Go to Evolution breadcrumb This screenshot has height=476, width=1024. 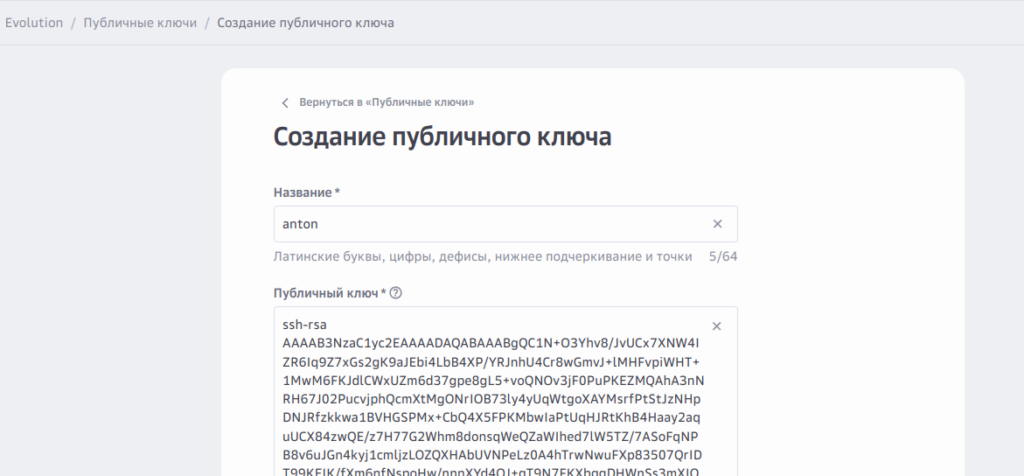tap(34, 22)
